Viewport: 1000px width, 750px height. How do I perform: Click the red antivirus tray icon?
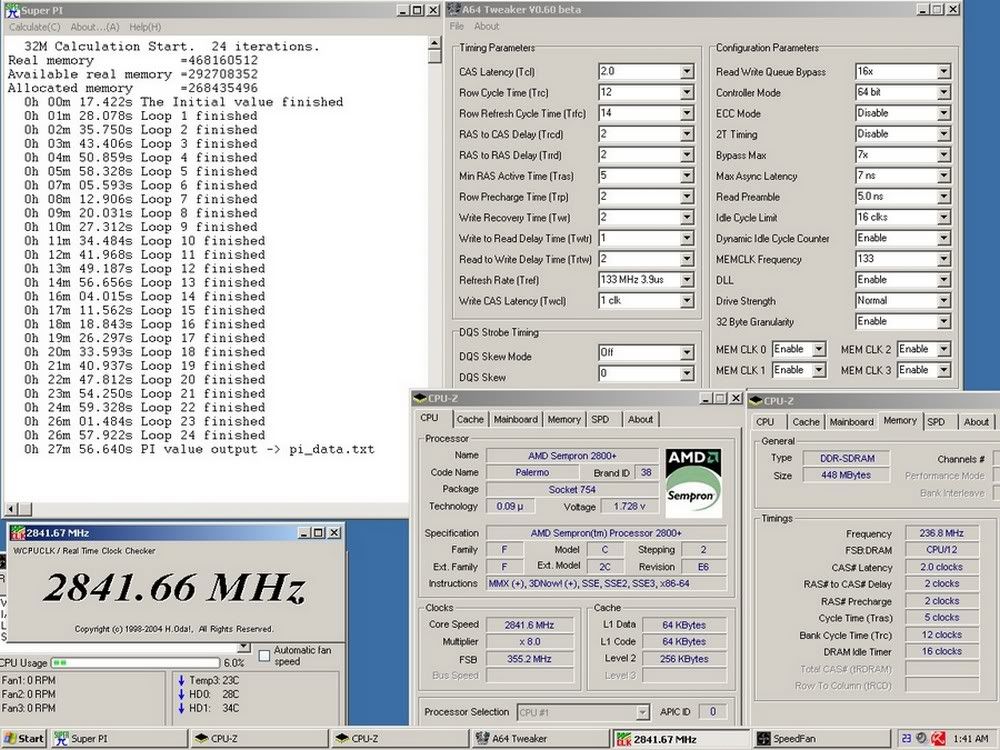point(939,739)
